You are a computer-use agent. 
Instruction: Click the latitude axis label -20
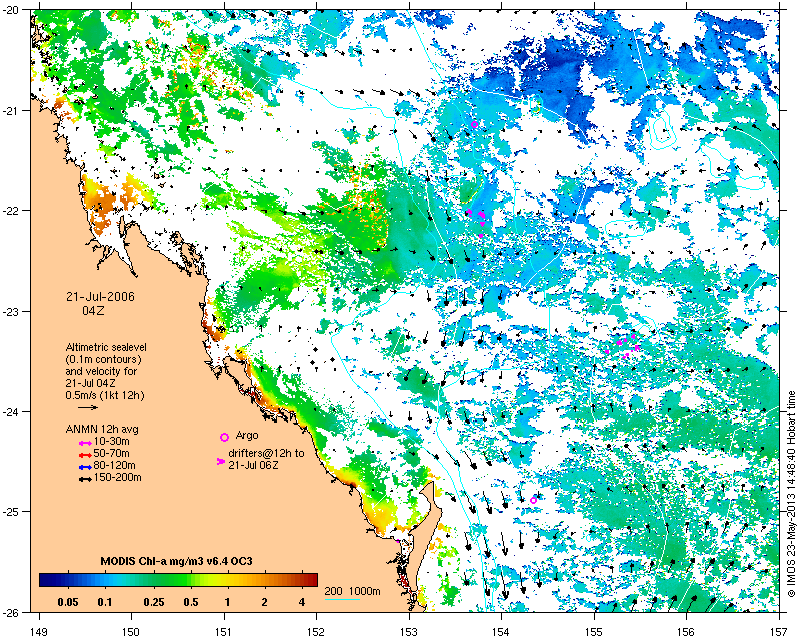(11, 11)
